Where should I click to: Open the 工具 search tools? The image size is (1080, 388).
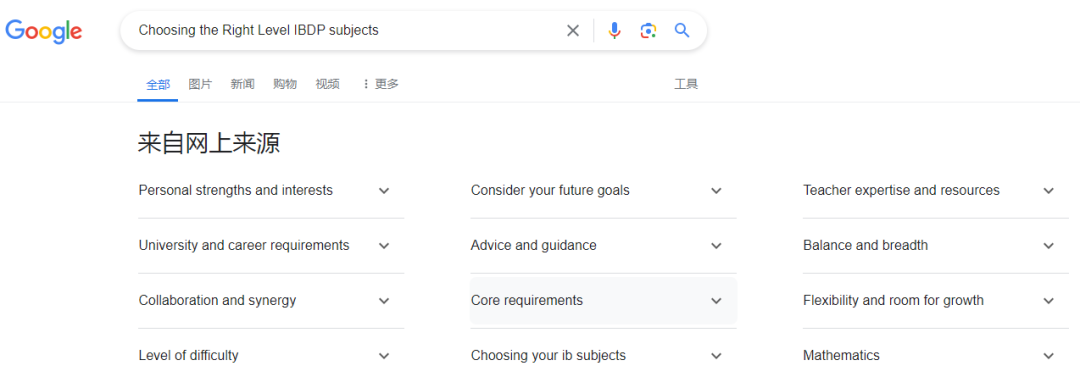click(686, 84)
